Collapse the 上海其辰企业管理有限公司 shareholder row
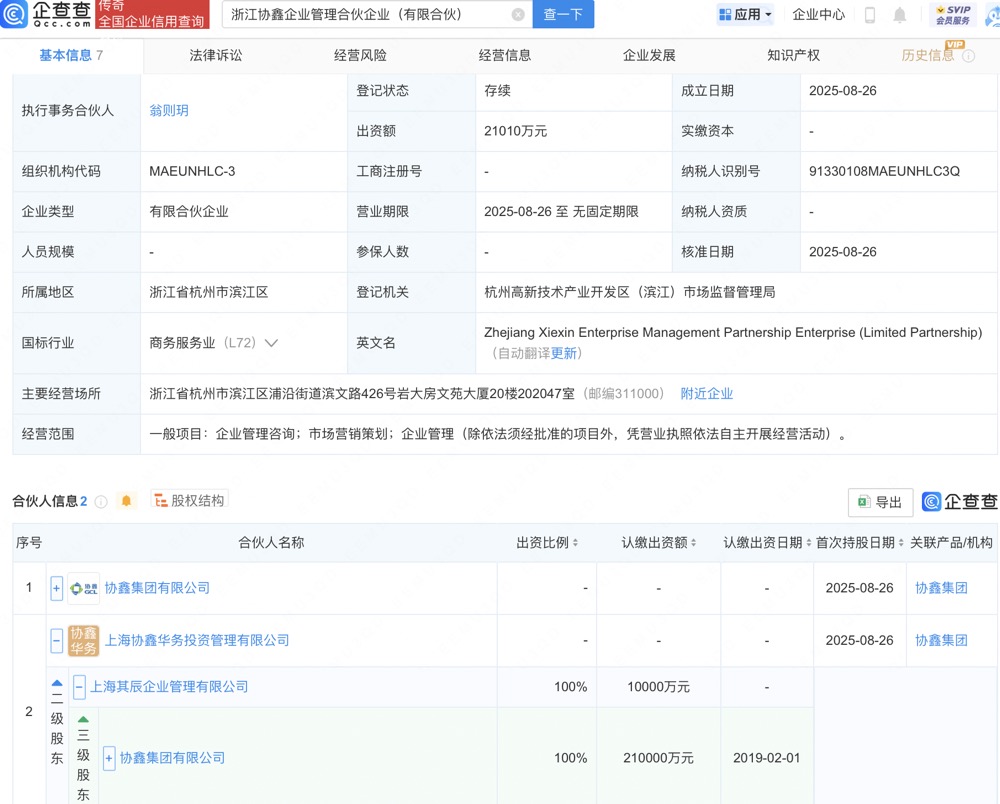The width and height of the screenshot is (1000, 804). [x=79, y=687]
